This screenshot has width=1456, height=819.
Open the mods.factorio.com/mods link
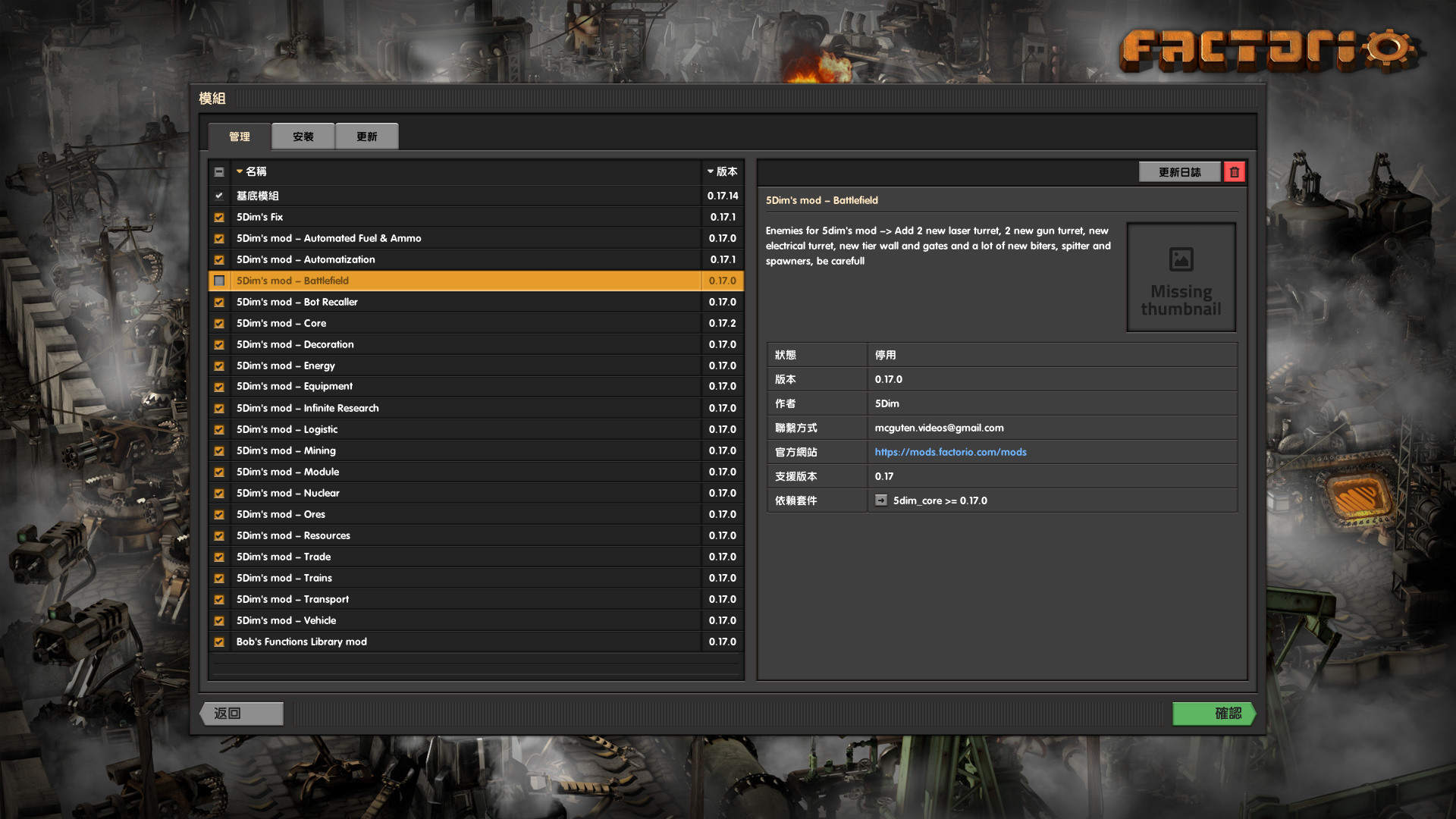point(950,452)
